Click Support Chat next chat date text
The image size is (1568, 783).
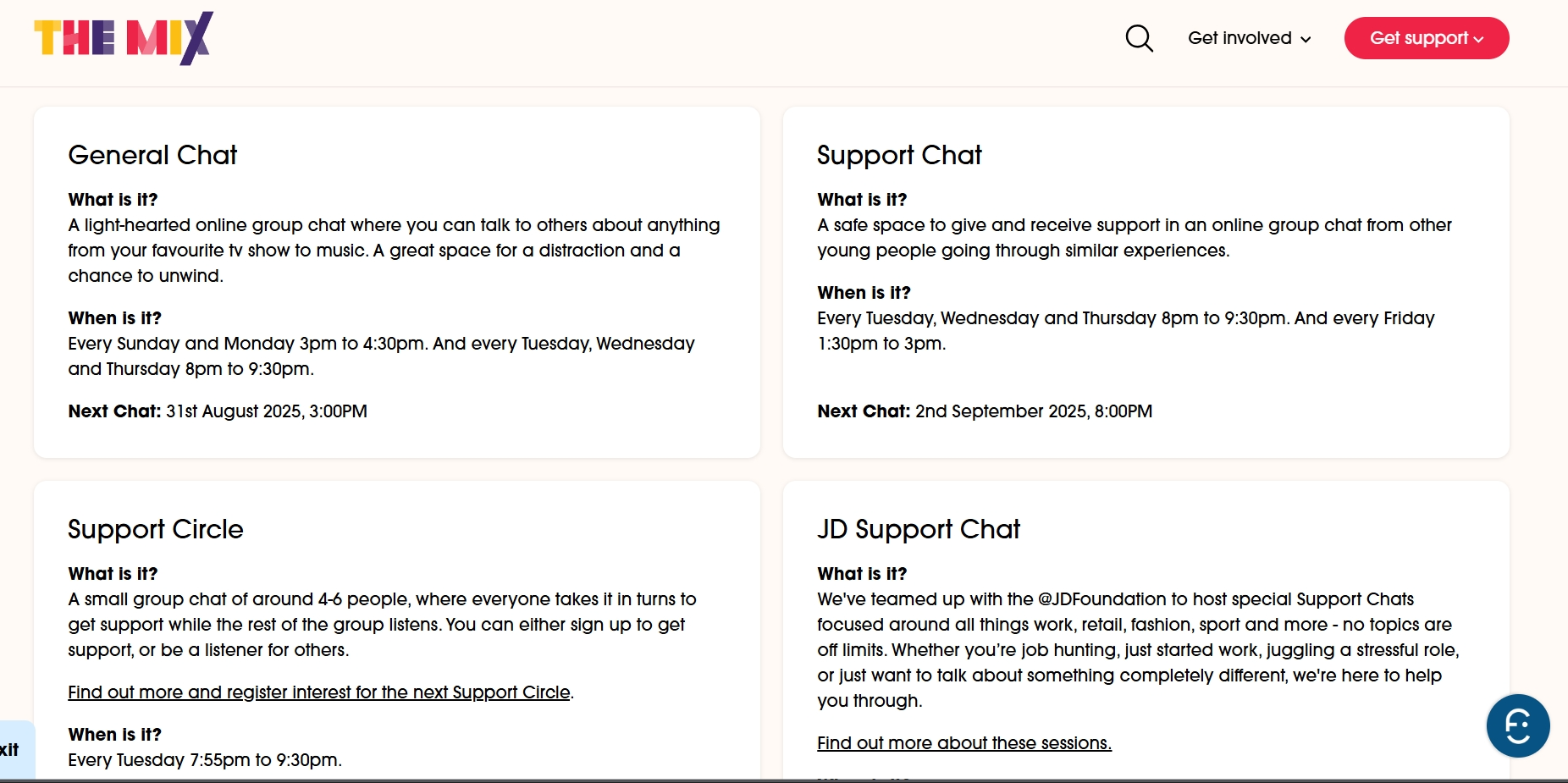pos(1034,411)
